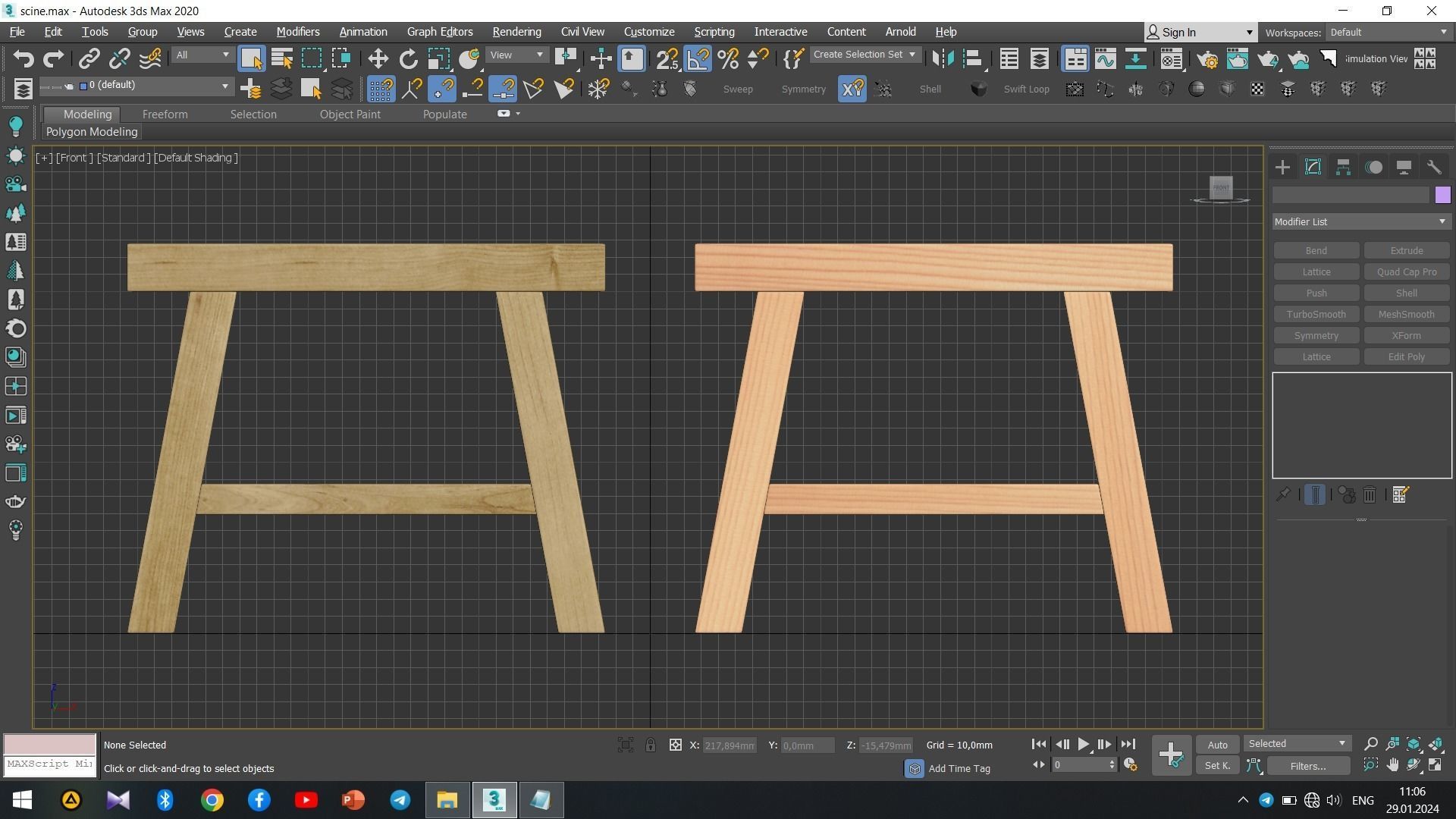Open the Hierarchy command panel tab
The width and height of the screenshot is (1456, 819).
[1343, 168]
